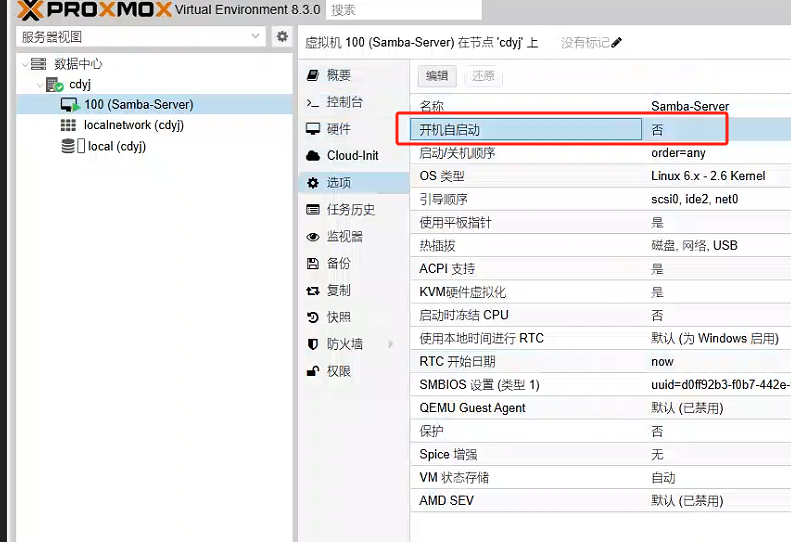This screenshot has width=791, height=542.
Task: Click the 快照 history icon
Action: (x=313, y=317)
